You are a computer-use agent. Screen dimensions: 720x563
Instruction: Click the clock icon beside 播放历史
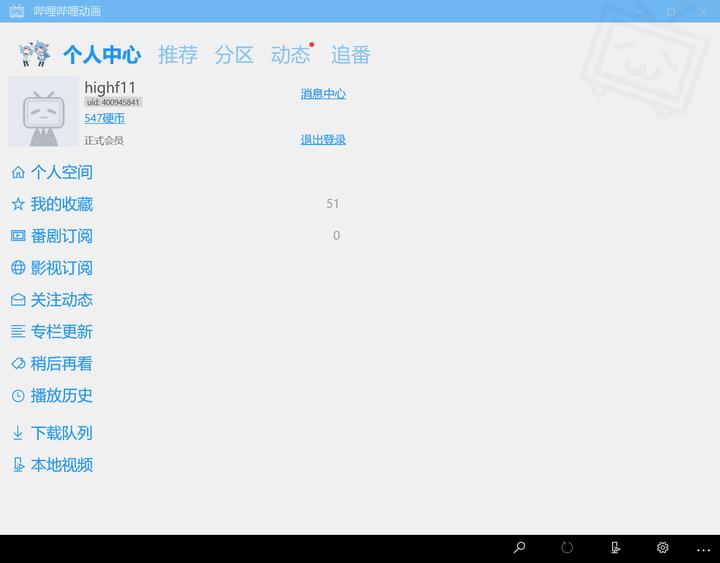18,395
